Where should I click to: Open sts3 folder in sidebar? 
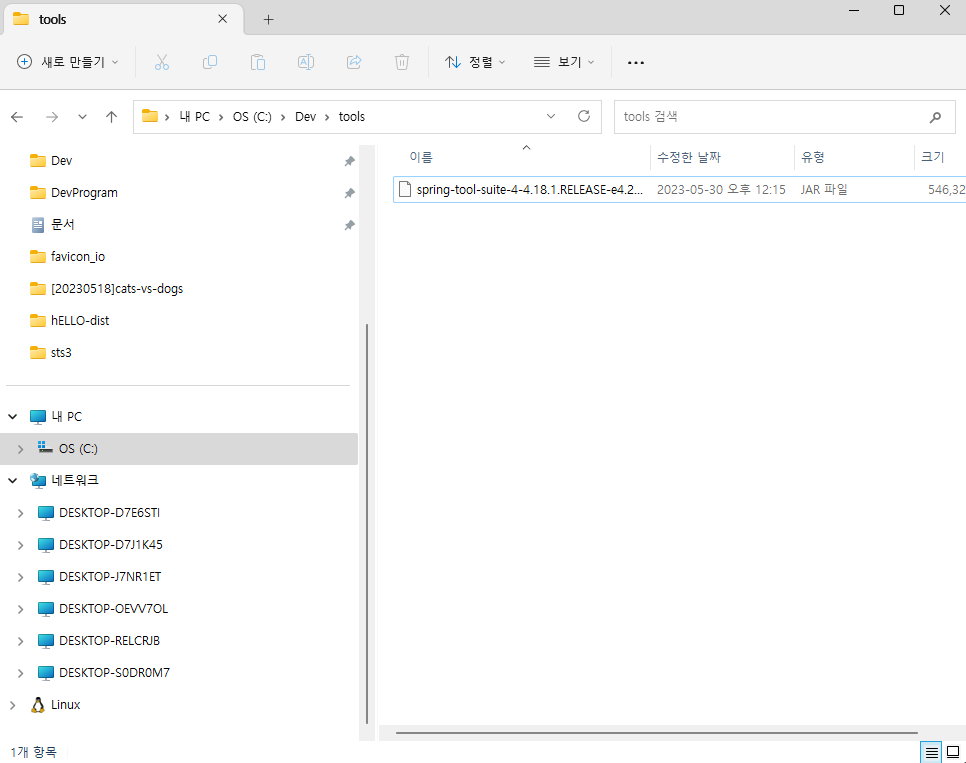click(x=61, y=353)
